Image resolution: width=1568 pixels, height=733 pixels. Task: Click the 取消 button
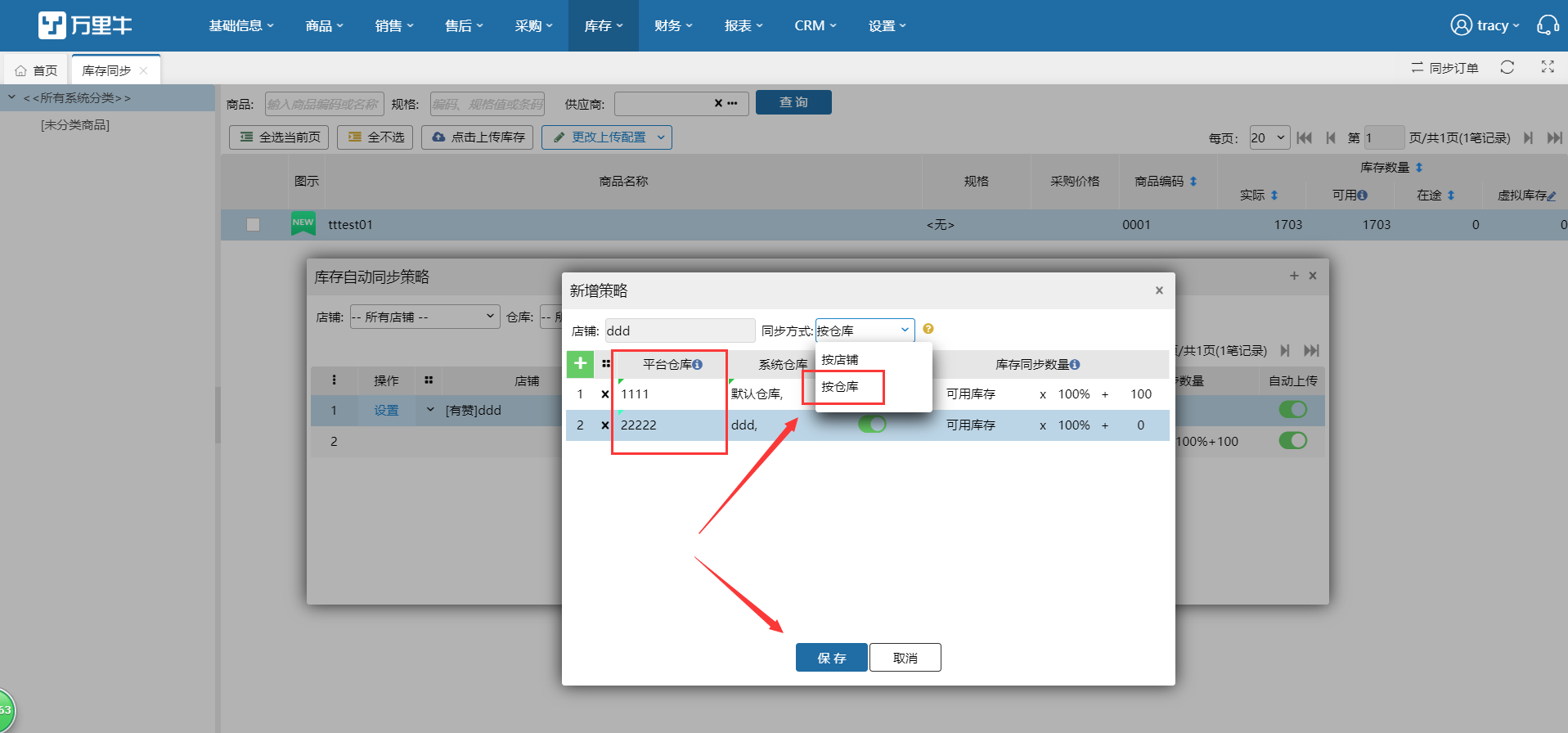click(905, 658)
